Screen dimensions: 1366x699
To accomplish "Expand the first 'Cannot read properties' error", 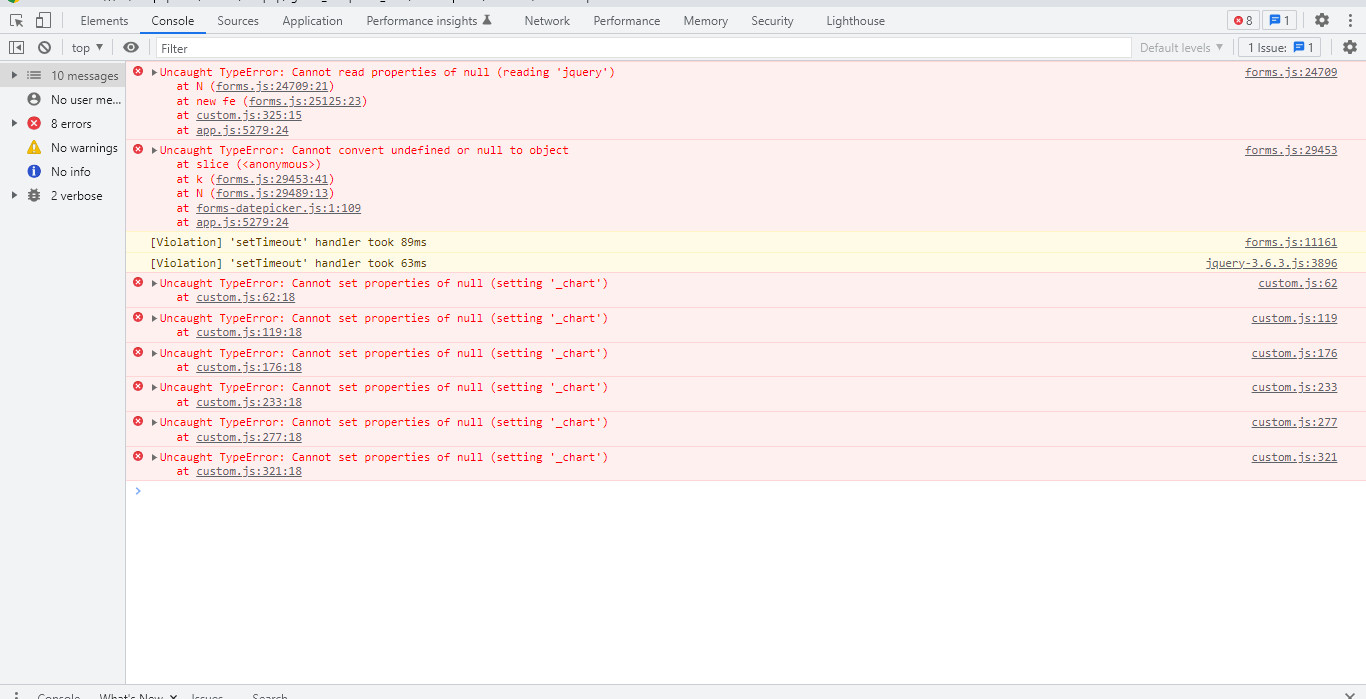I will pyautogui.click(x=152, y=71).
